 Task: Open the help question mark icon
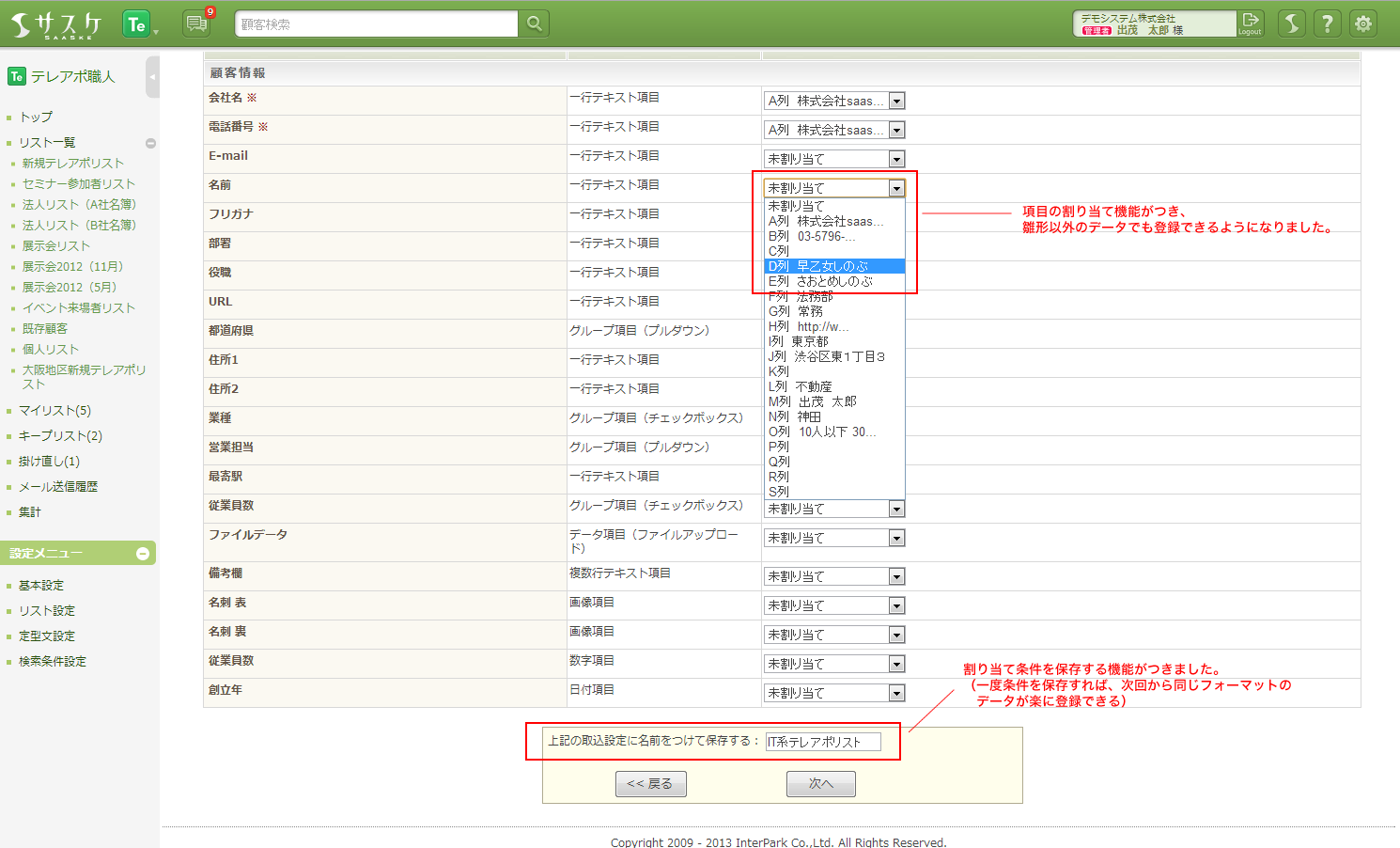(1327, 24)
